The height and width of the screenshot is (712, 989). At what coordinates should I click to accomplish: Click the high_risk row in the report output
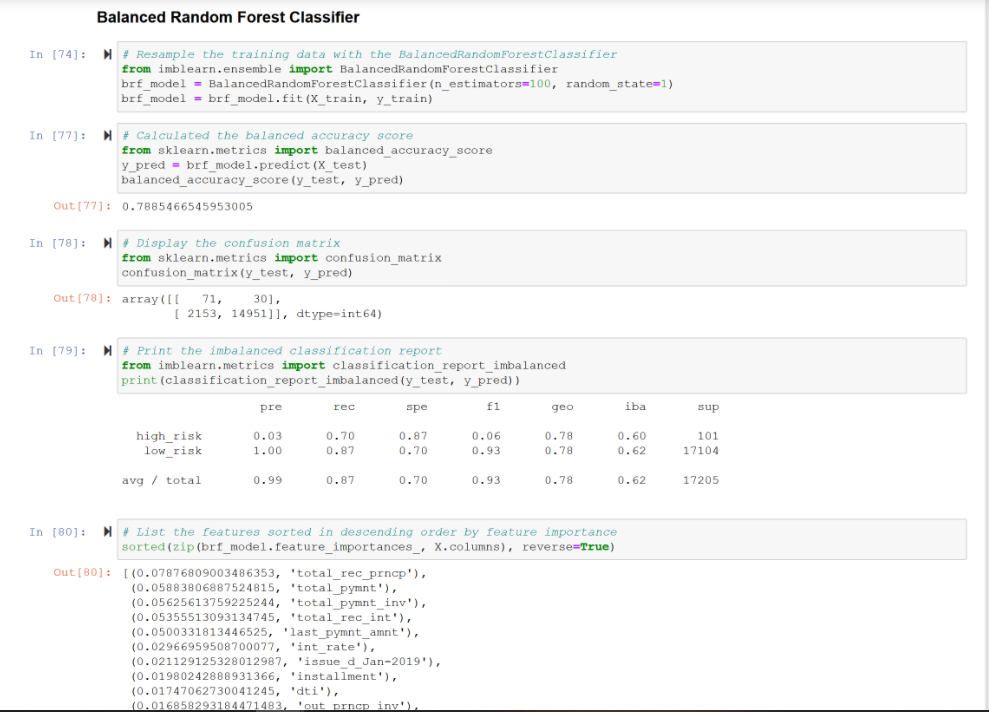(170, 435)
